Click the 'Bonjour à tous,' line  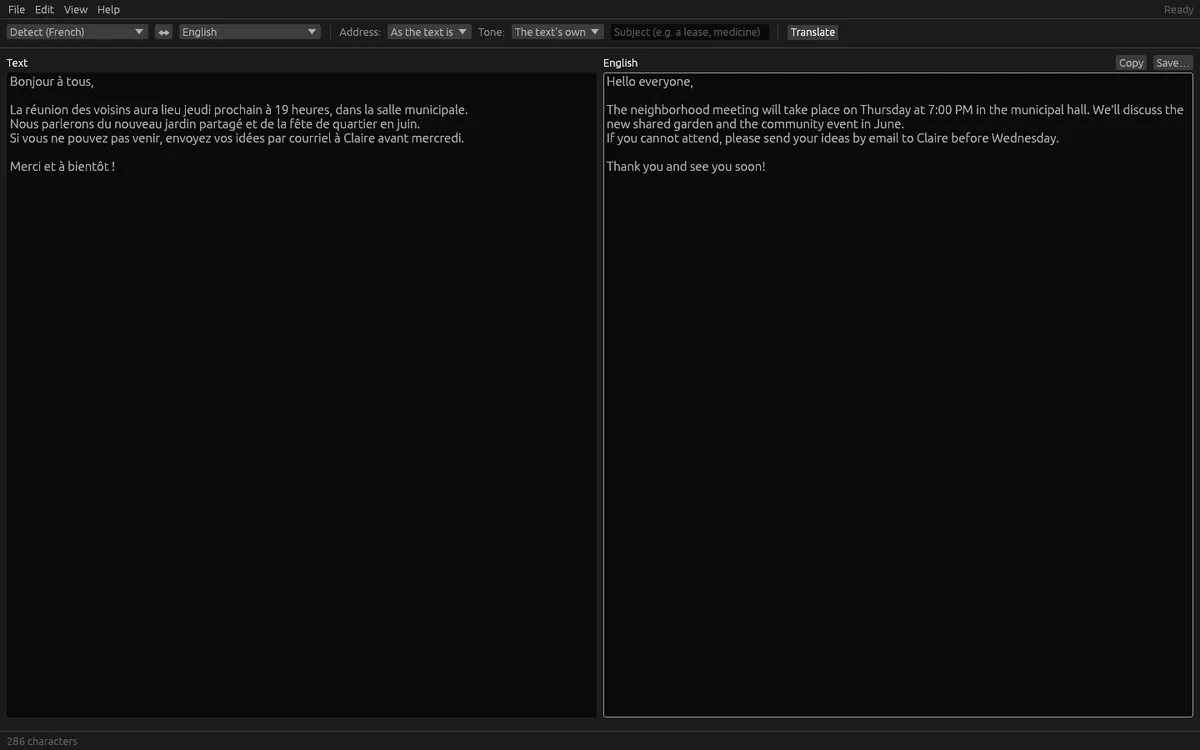[x=52, y=82]
